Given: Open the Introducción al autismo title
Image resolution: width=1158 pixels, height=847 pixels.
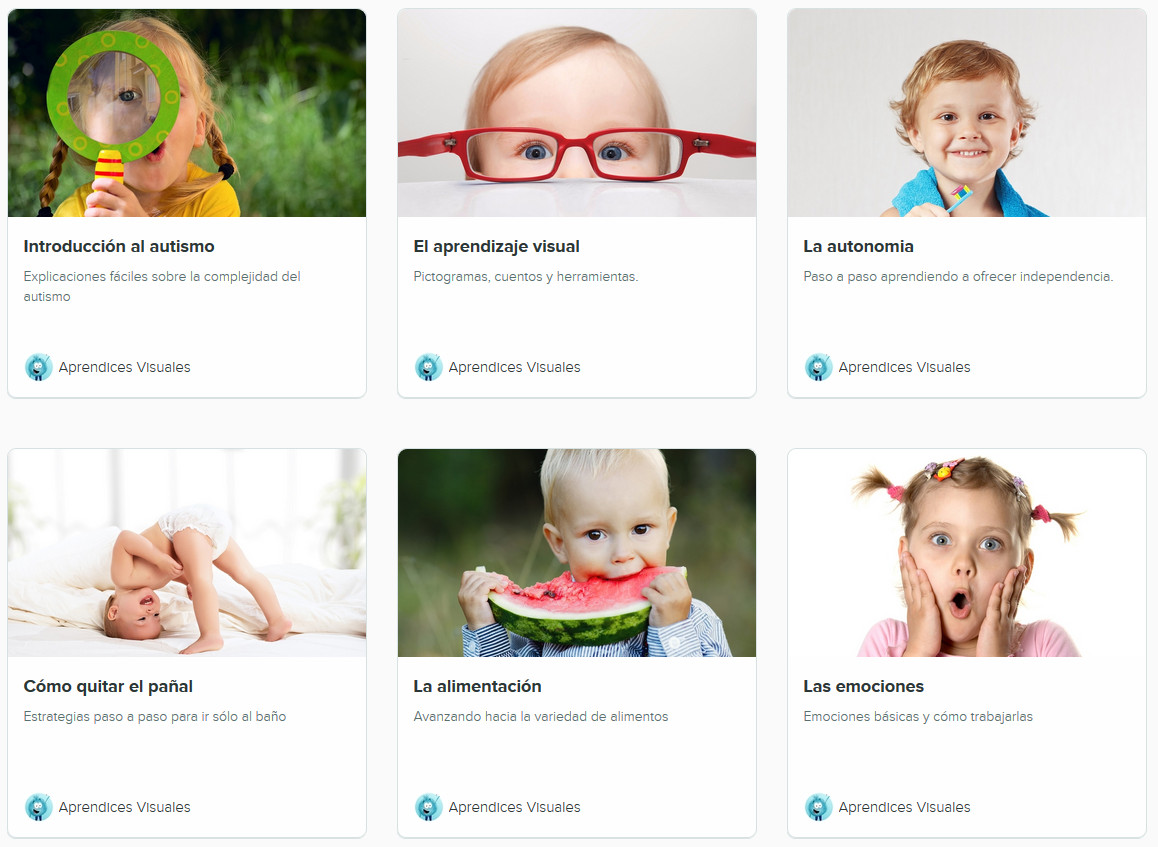Looking at the screenshot, I should click(x=119, y=247).
